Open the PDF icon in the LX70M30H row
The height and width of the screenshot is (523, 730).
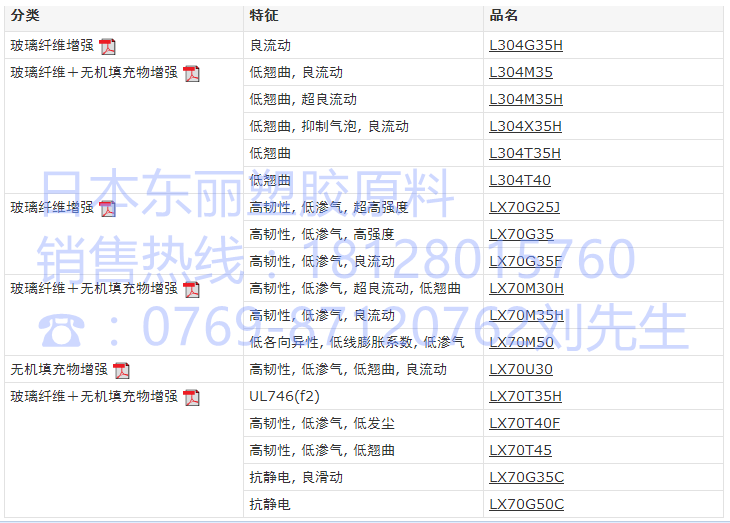pos(191,289)
